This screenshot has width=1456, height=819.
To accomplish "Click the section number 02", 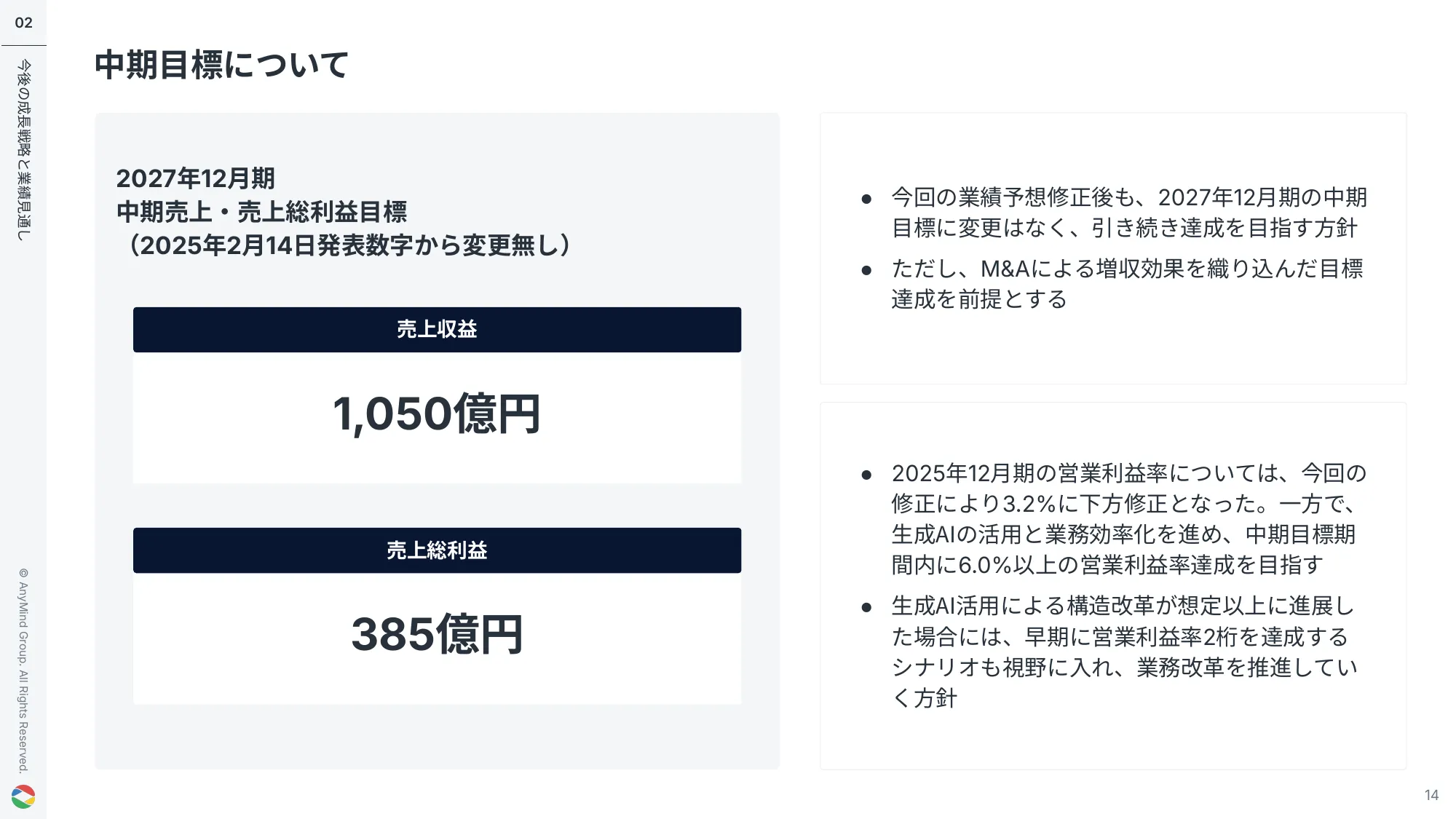I will click(x=24, y=23).
